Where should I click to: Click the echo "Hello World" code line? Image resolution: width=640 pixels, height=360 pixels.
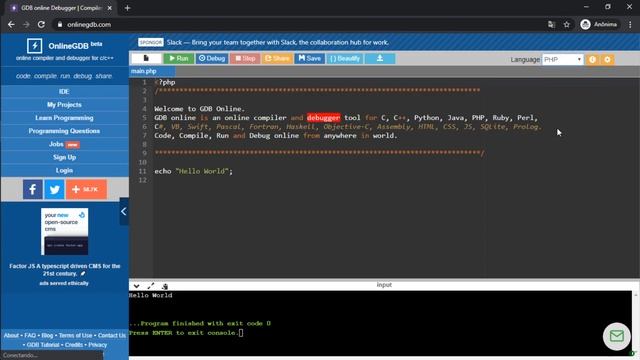193,171
